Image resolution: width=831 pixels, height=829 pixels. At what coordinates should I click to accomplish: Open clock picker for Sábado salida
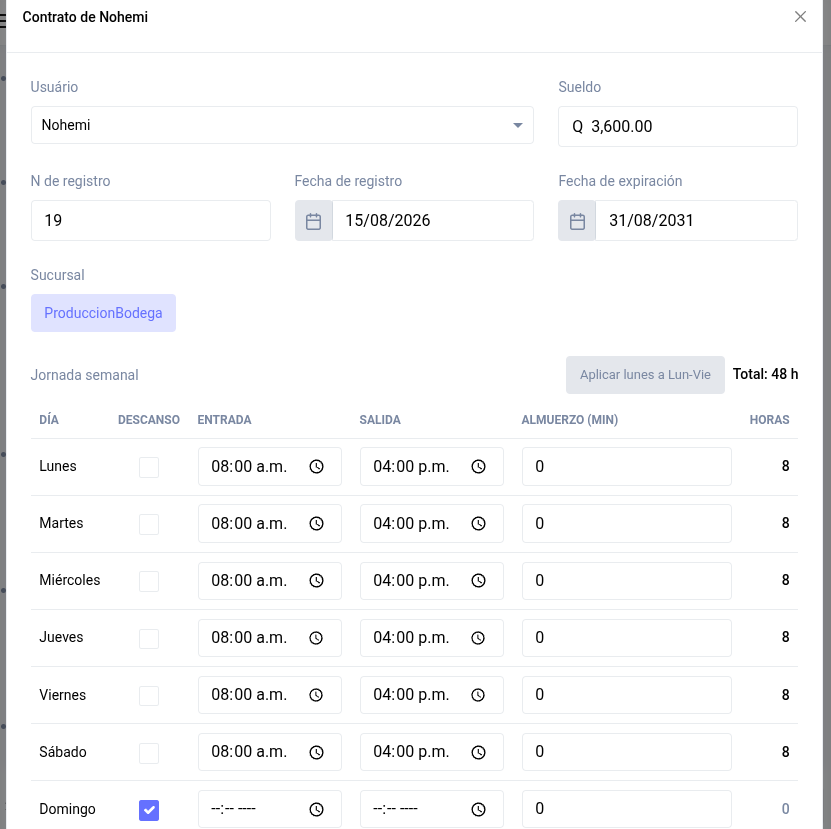click(x=479, y=752)
